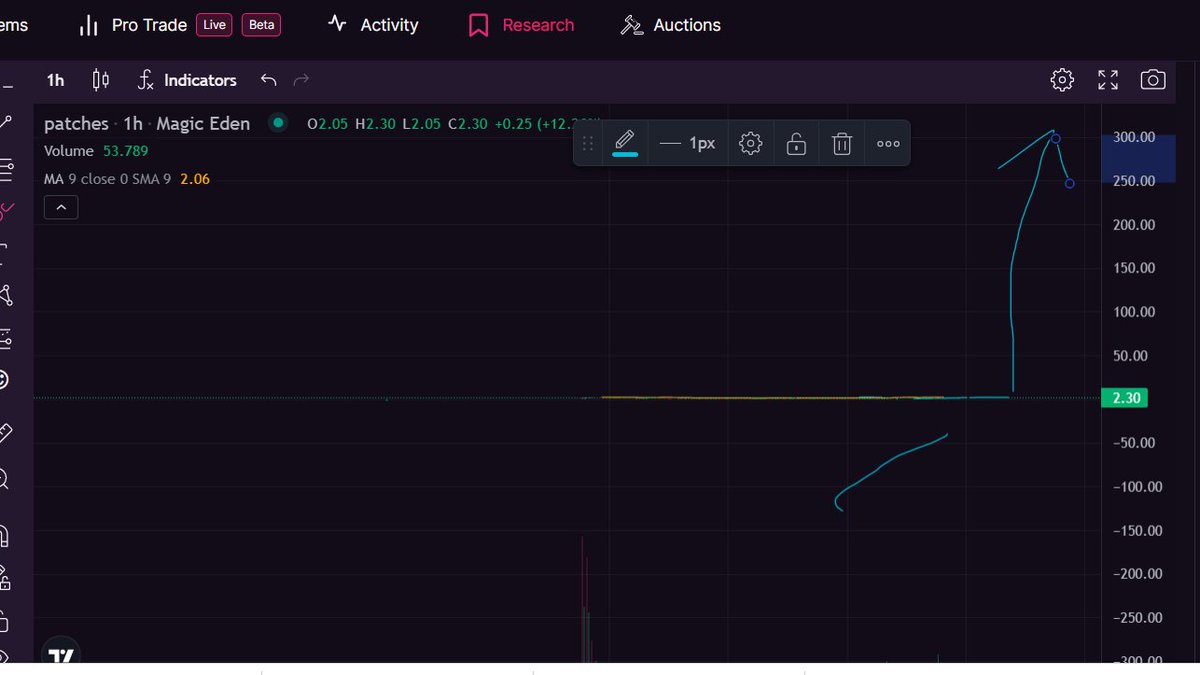Select the trend line tool in sidebar

[5, 123]
